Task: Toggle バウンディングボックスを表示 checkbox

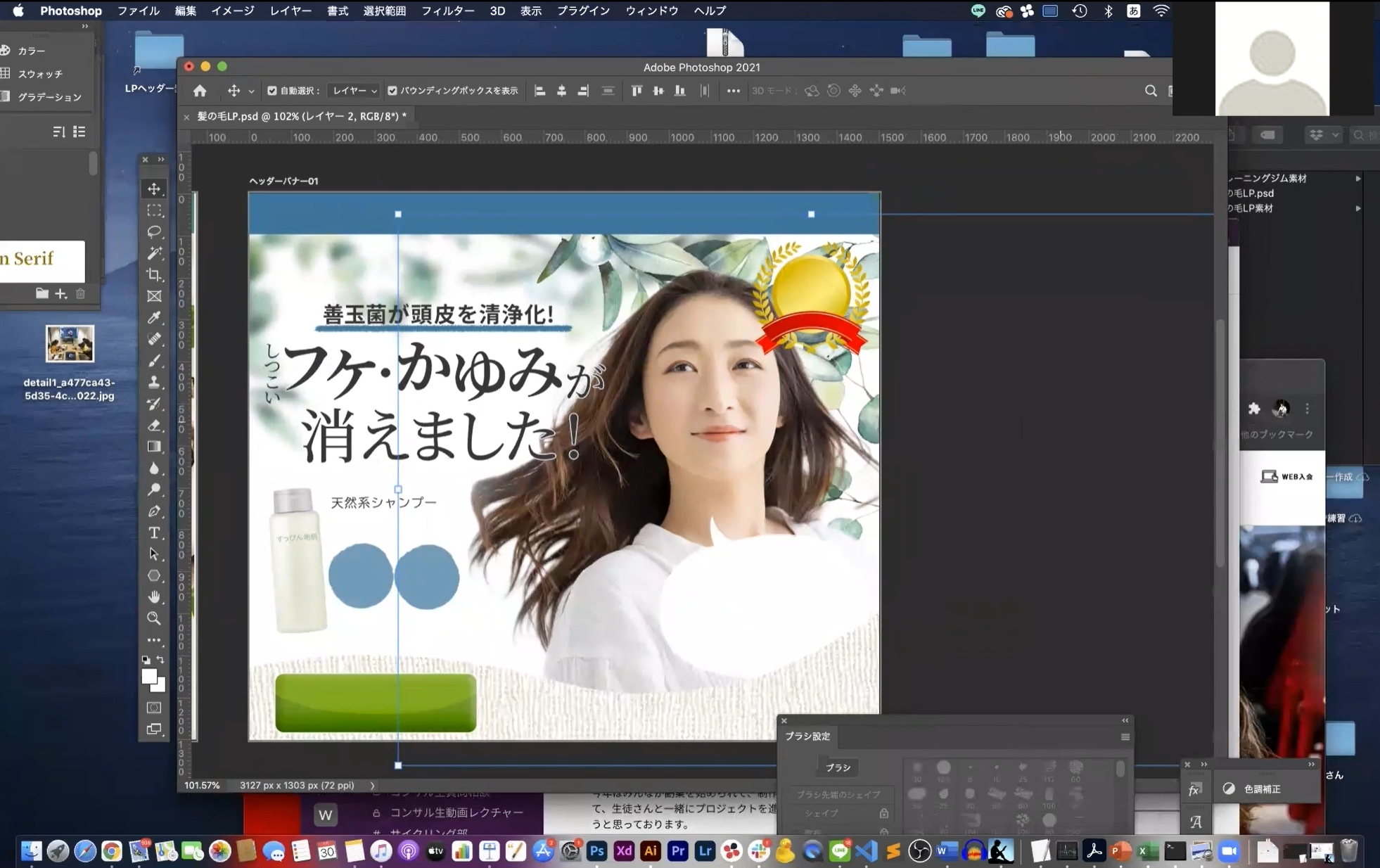Action: pos(392,91)
